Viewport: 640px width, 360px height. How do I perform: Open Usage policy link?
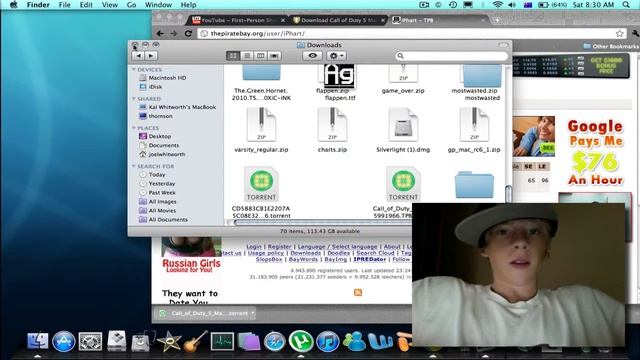[x=266, y=253]
